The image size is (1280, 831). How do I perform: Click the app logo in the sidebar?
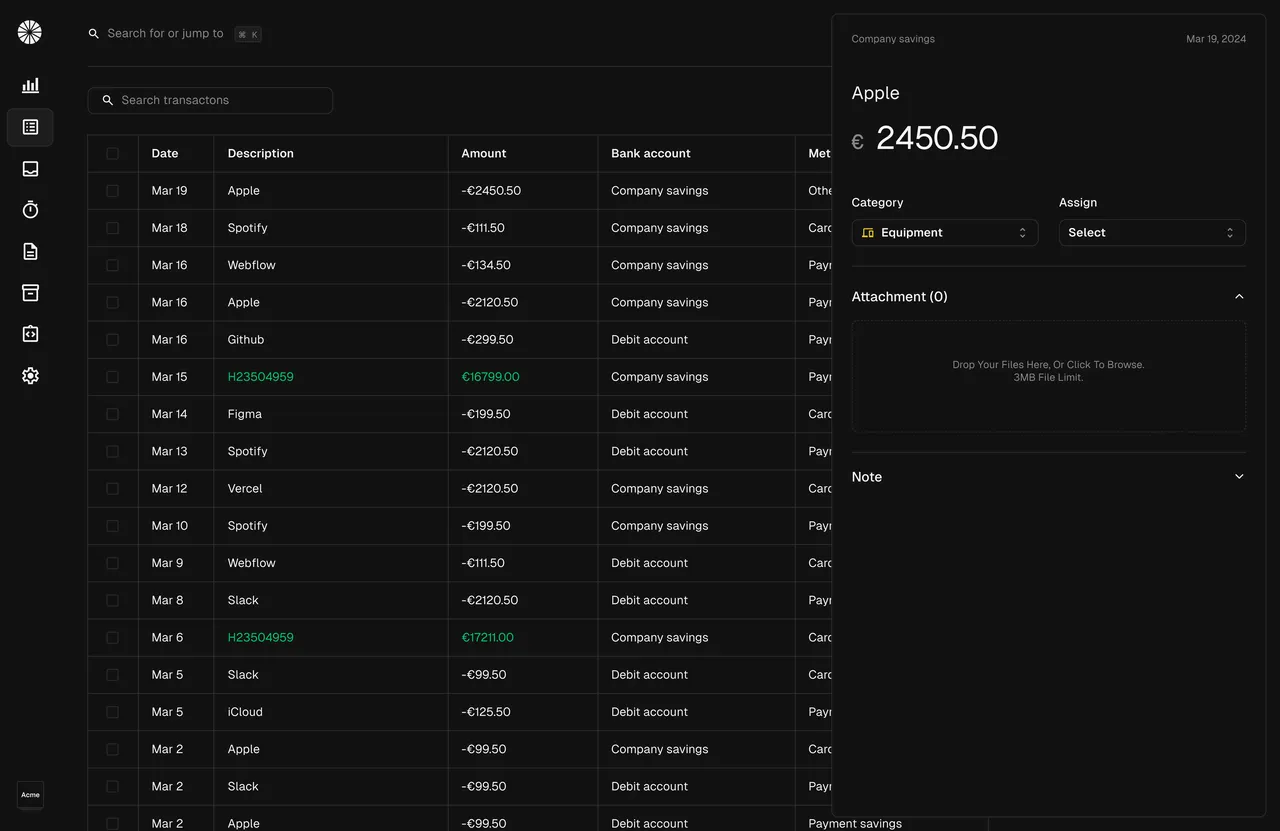(30, 32)
